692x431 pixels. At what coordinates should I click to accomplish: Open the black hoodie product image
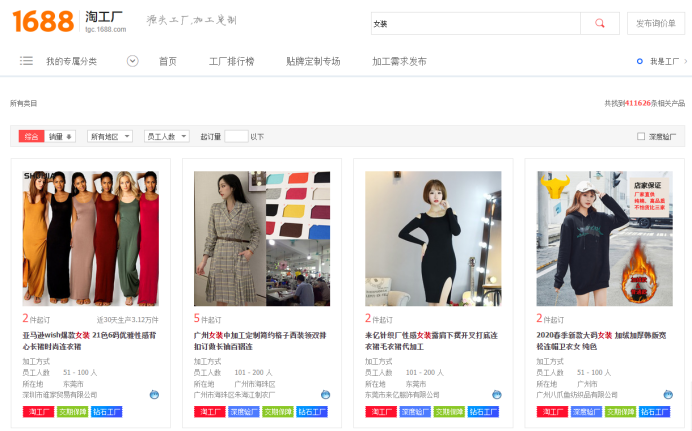tap(605, 239)
